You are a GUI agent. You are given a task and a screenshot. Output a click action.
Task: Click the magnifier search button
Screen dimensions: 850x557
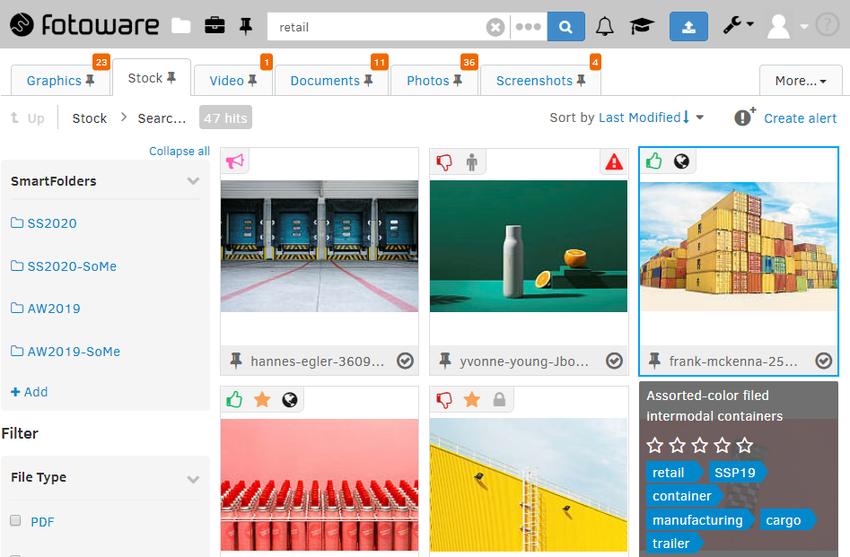click(566, 27)
